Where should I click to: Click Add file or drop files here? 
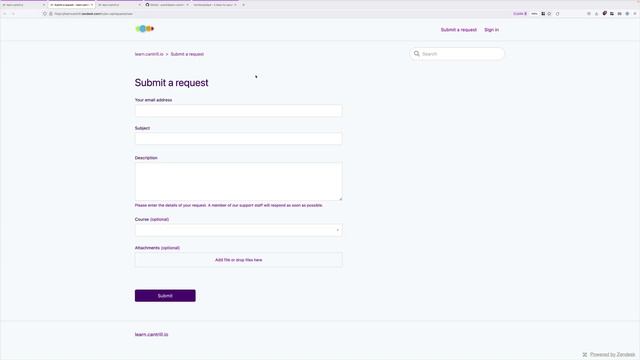(x=238, y=260)
